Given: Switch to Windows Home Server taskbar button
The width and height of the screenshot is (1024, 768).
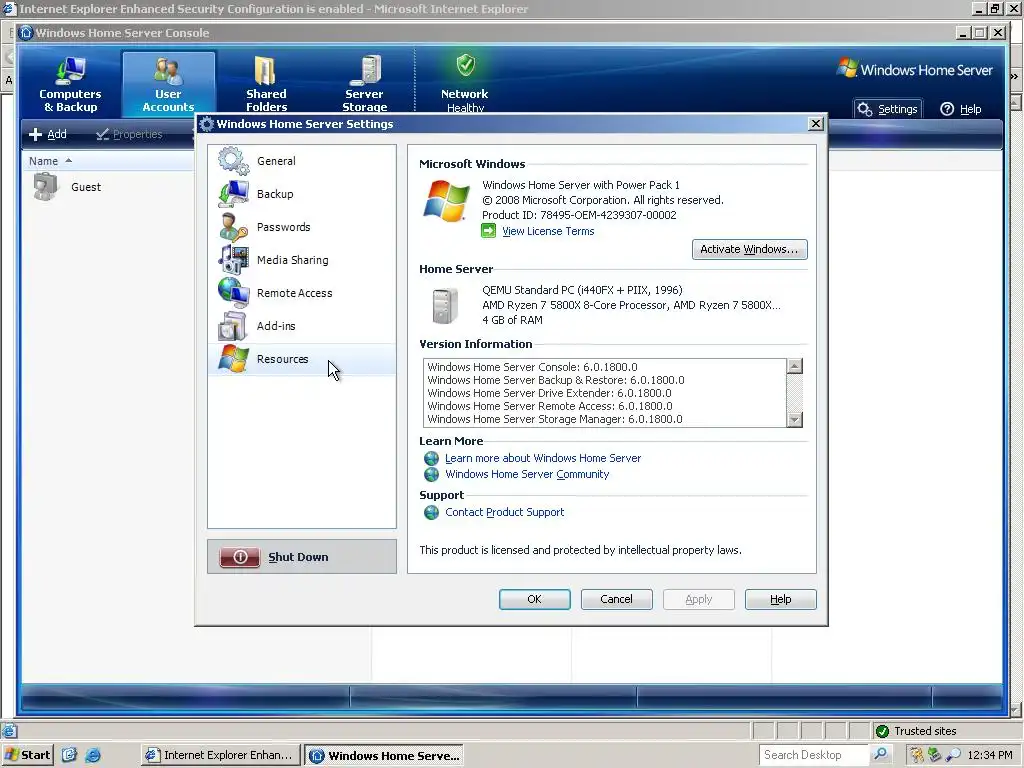Looking at the screenshot, I should pyautogui.click(x=384, y=755).
